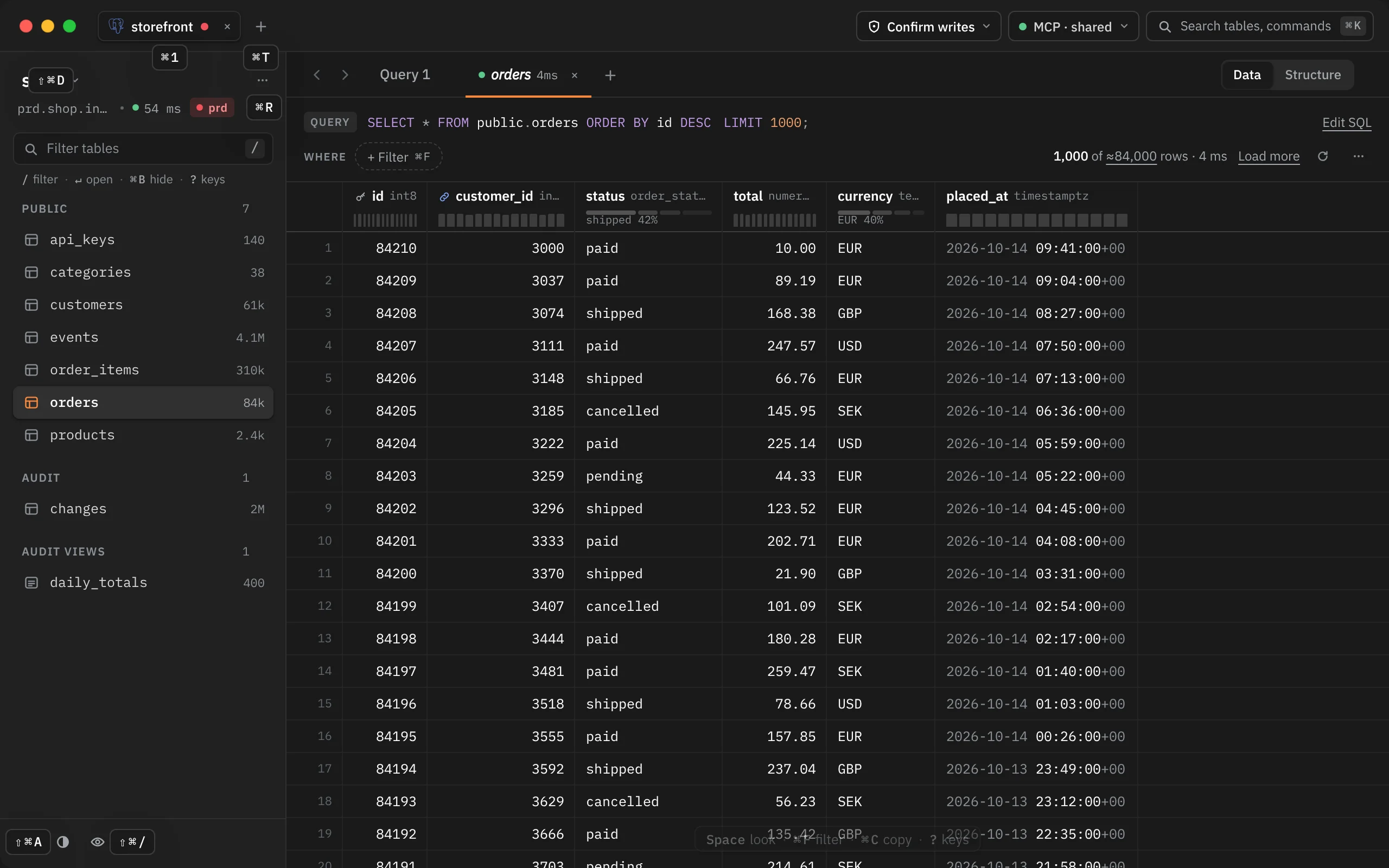Open the results more-options ellipsis
This screenshot has width=1389, height=868.
tap(1358, 156)
